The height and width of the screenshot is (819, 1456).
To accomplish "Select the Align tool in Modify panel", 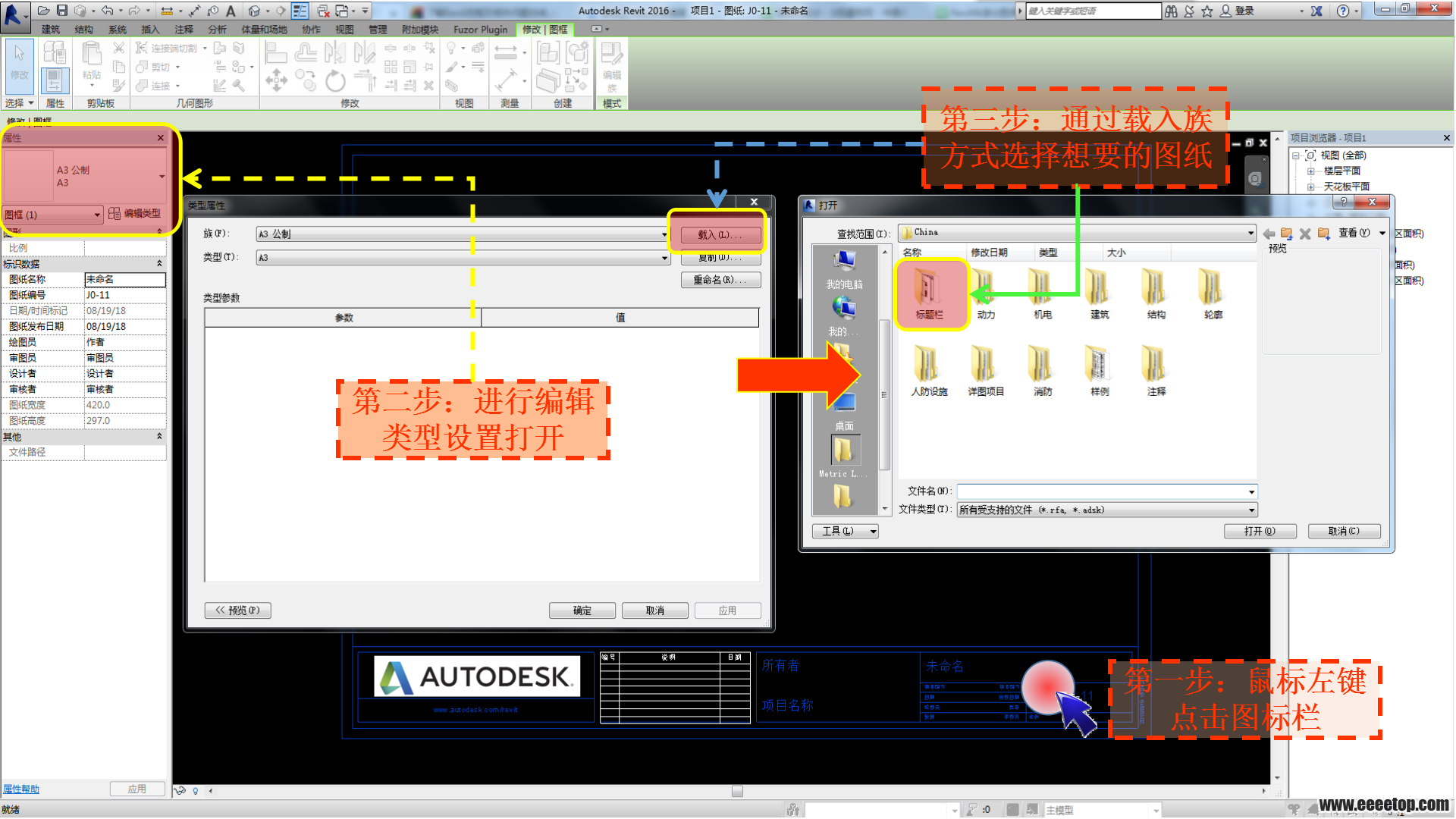I will coord(275,52).
